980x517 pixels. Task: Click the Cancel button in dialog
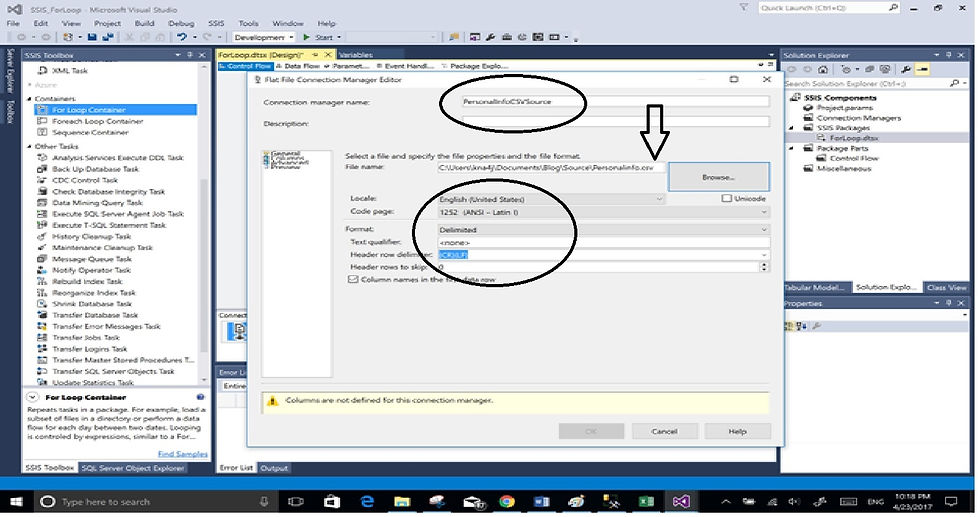point(664,431)
